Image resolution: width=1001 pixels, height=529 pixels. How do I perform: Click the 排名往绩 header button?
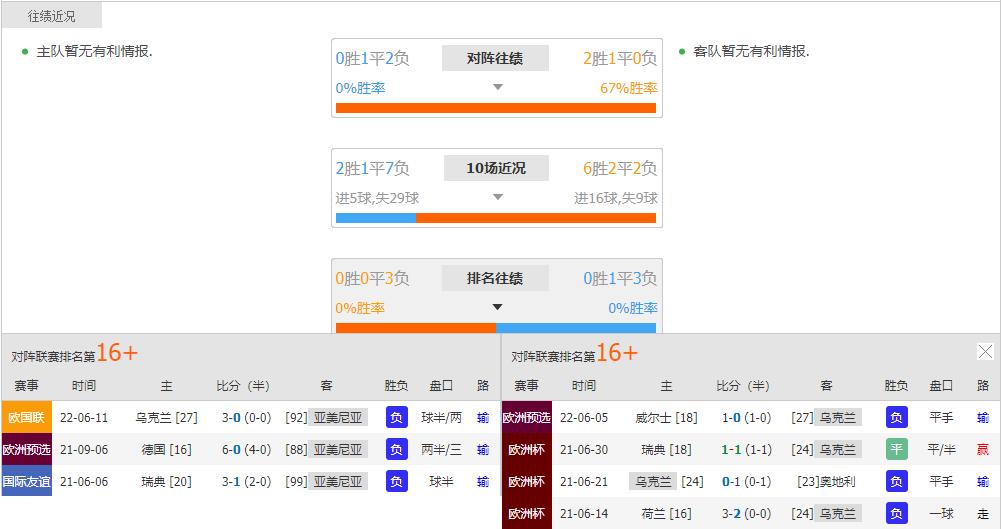pos(495,278)
